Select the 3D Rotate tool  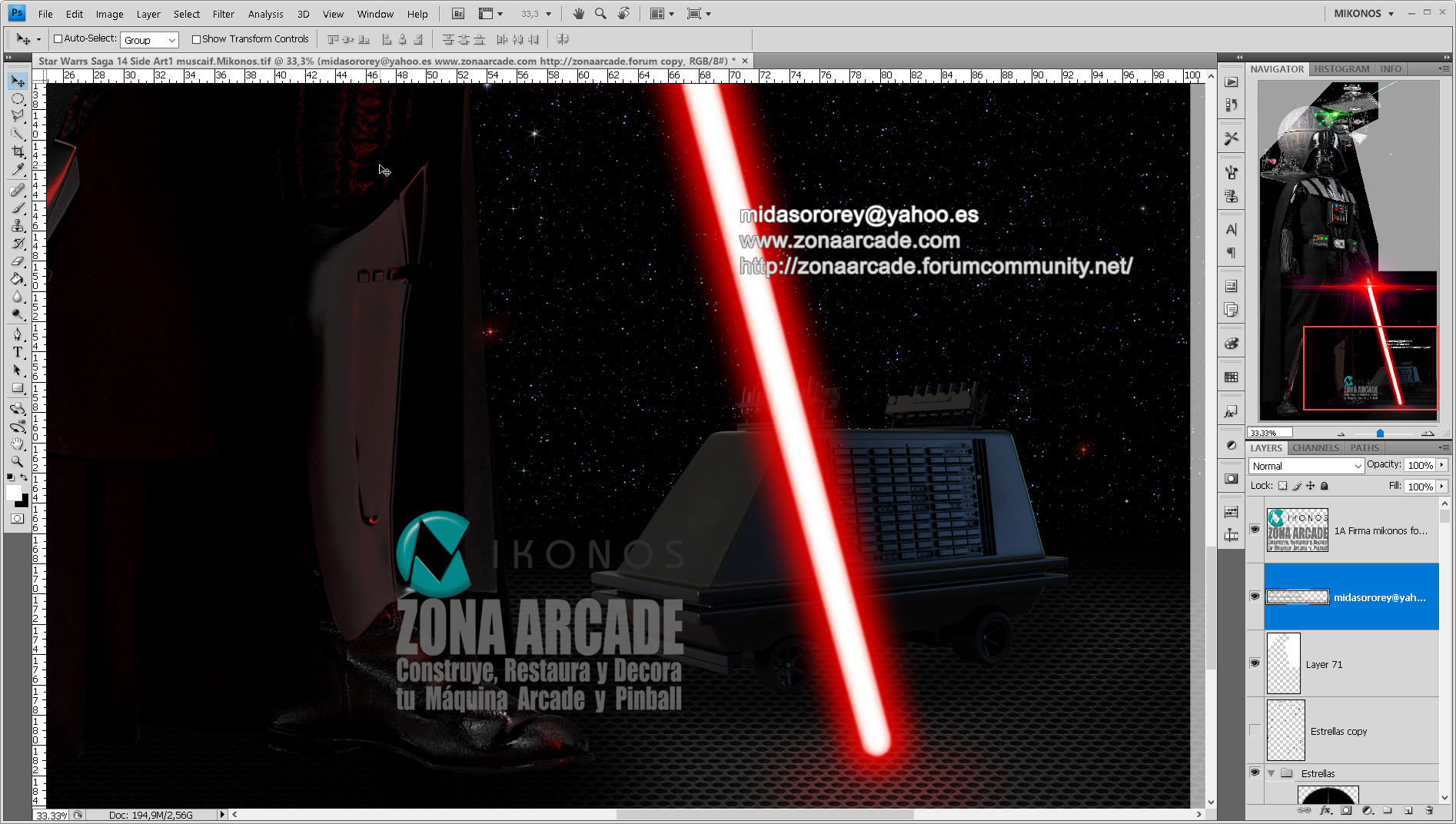(x=18, y=408)
